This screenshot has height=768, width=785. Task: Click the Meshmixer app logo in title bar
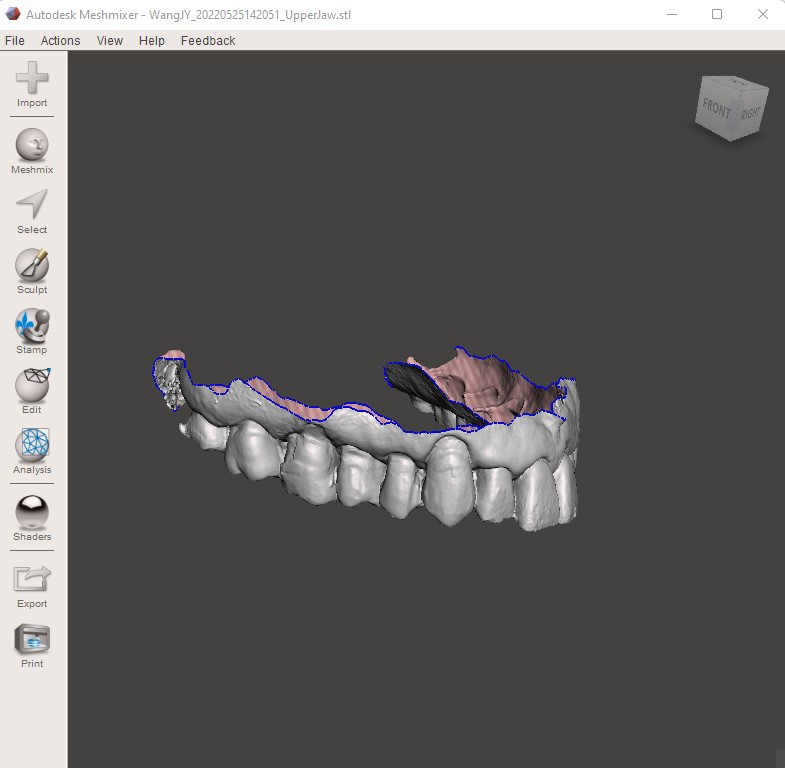[13, 15]
